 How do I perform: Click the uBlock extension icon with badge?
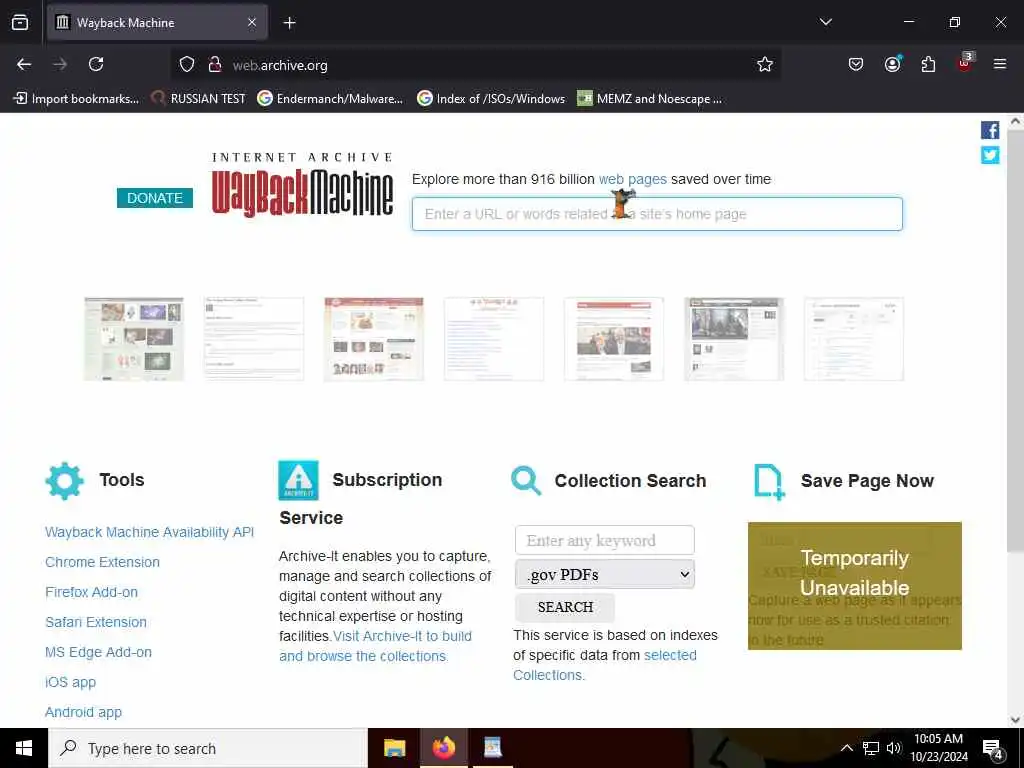pos(965,63)
